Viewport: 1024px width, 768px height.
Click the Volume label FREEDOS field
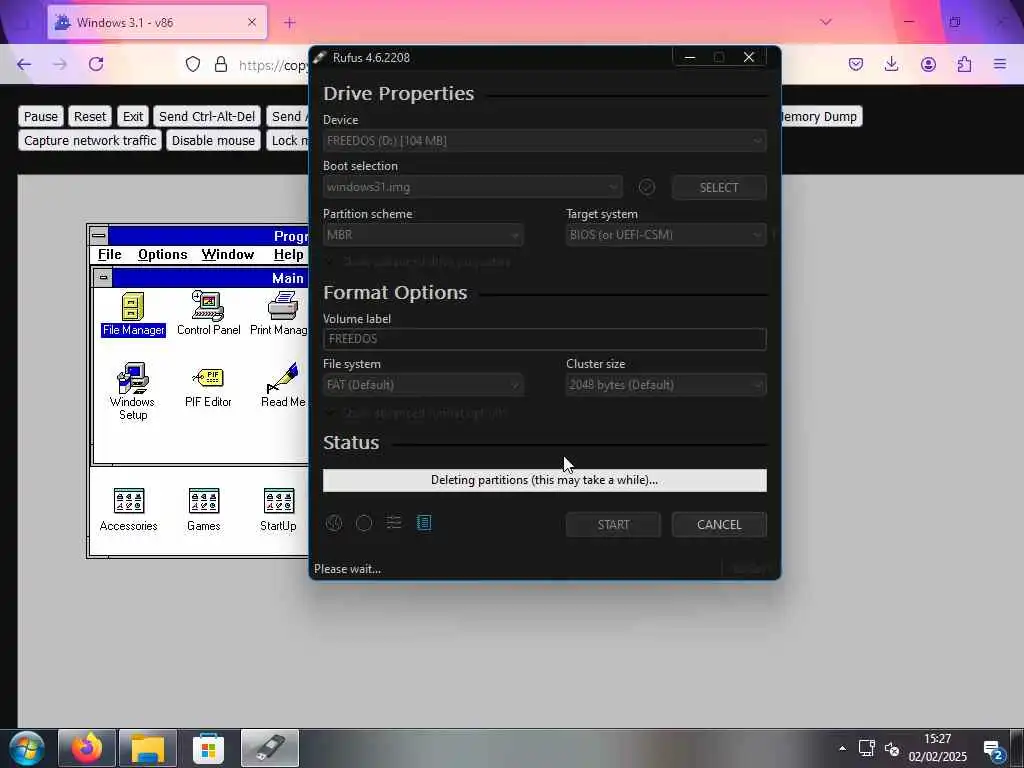[x=545, y=339]
